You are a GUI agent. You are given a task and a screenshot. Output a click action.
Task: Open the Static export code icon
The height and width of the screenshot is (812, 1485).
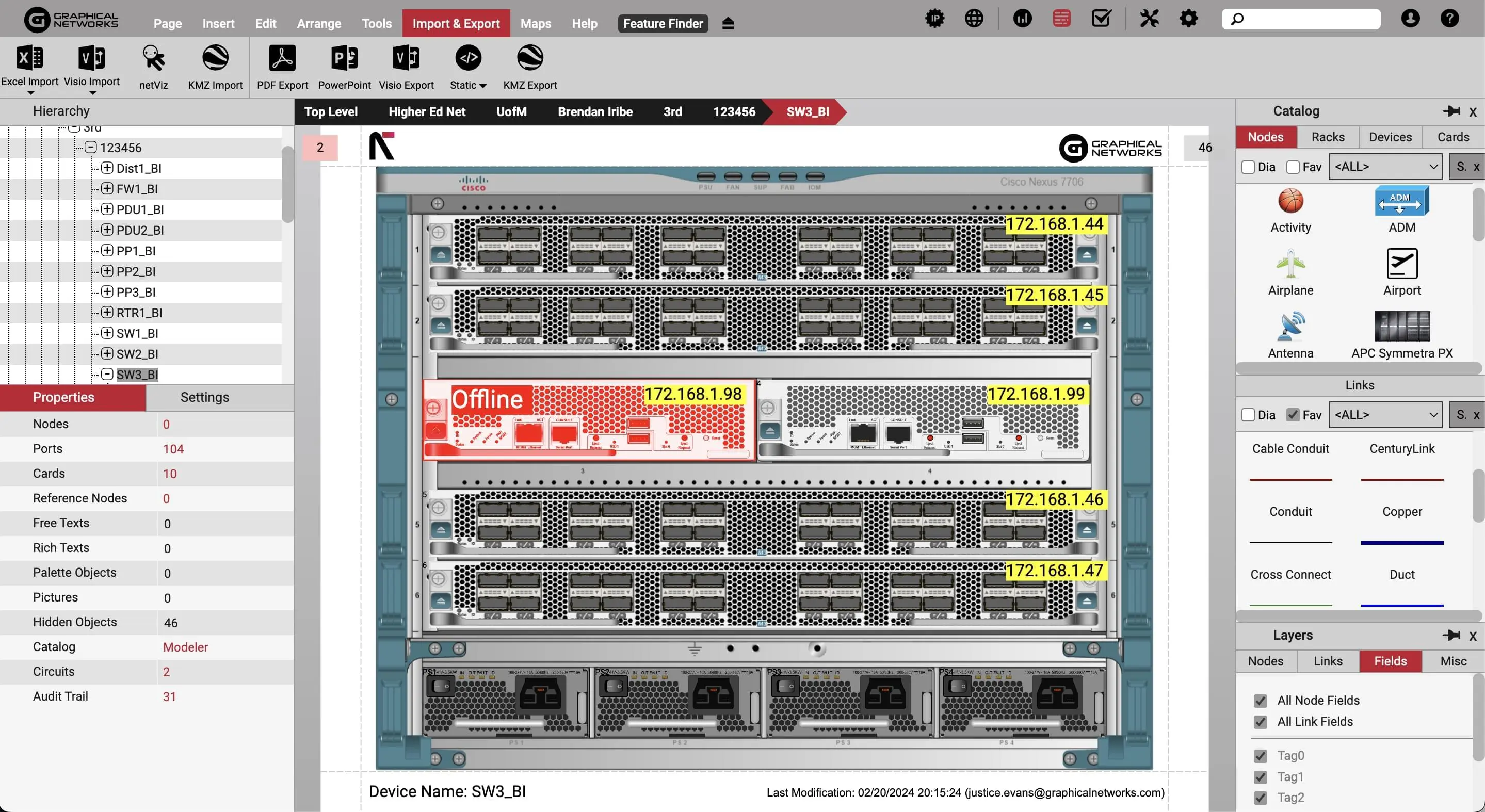[468, 58]
